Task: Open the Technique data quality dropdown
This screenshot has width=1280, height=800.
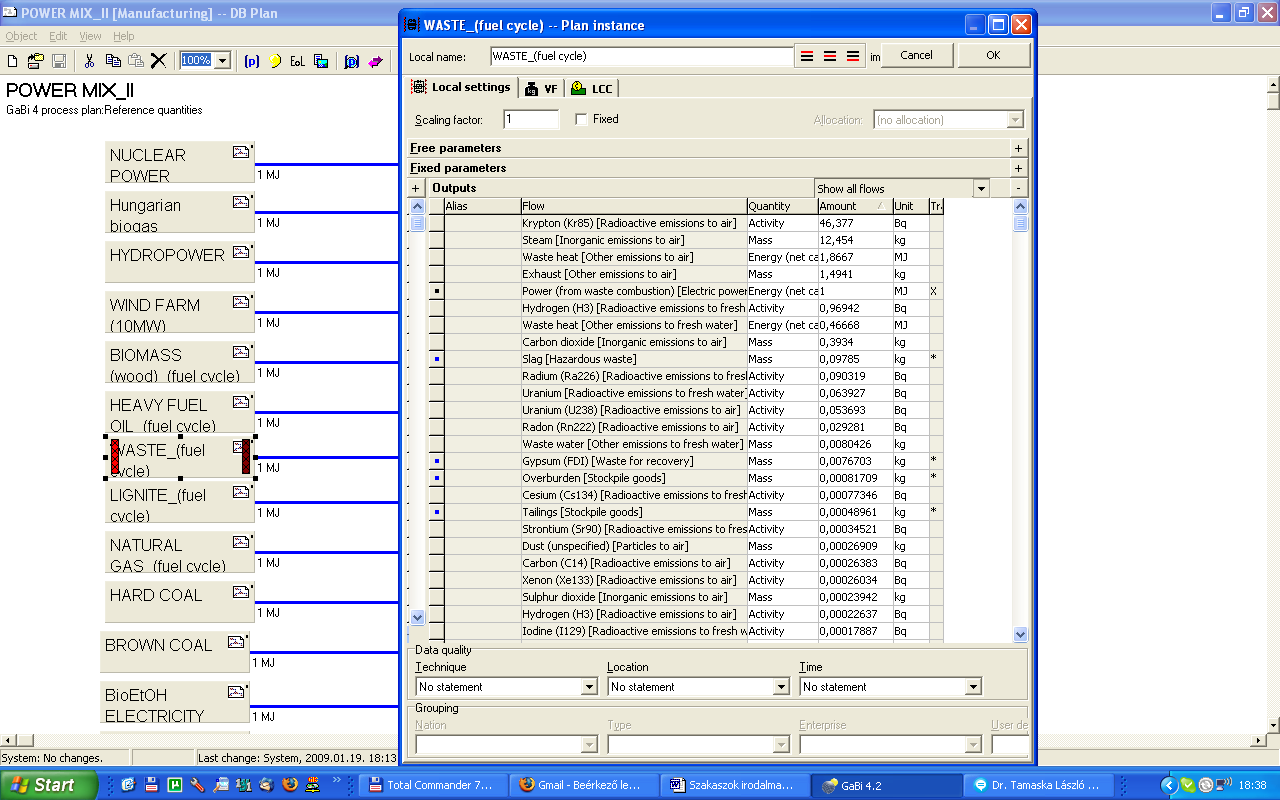Action: [x=588, y=687]
